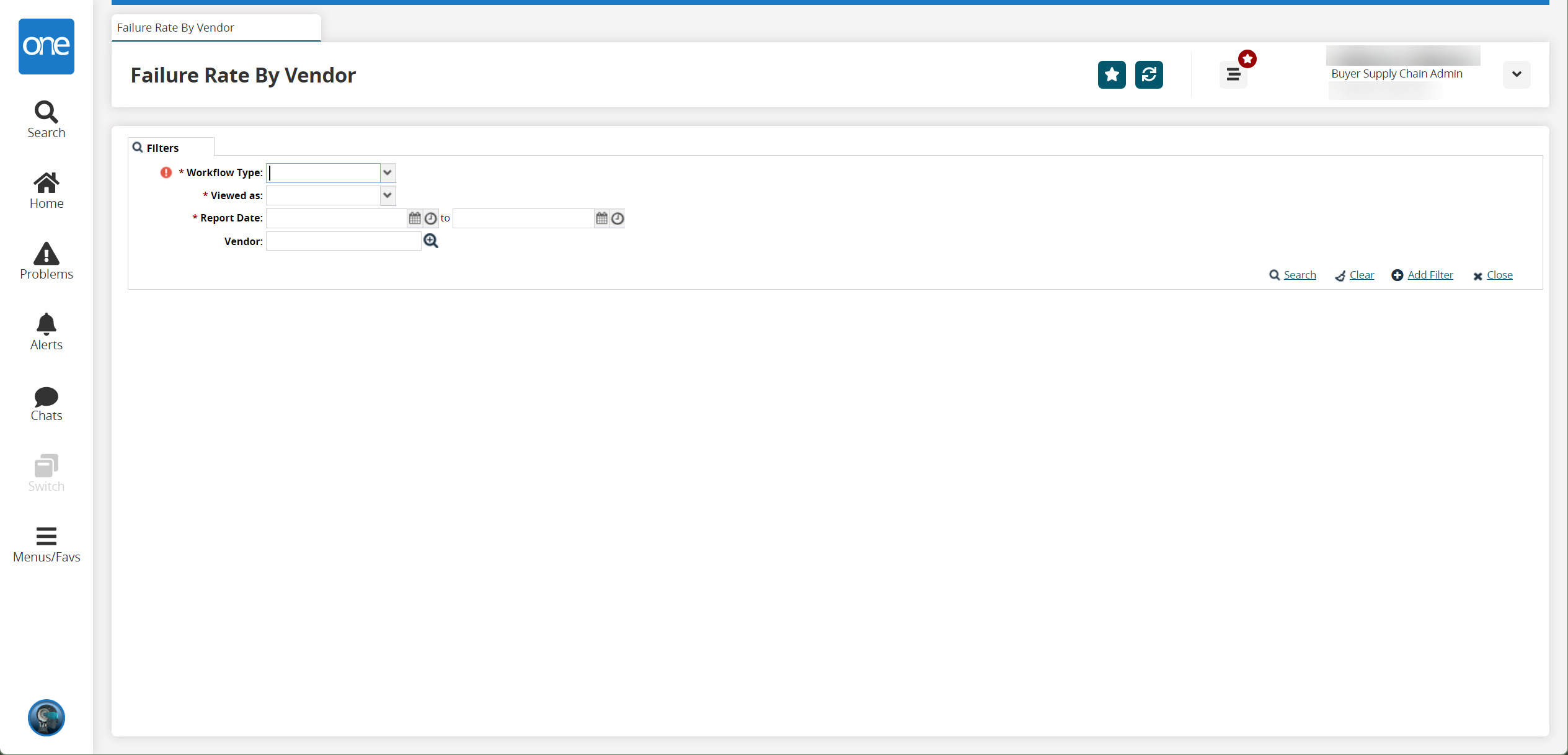
Task: Click the refresh/reload icon
Action: click(1149, 75)
